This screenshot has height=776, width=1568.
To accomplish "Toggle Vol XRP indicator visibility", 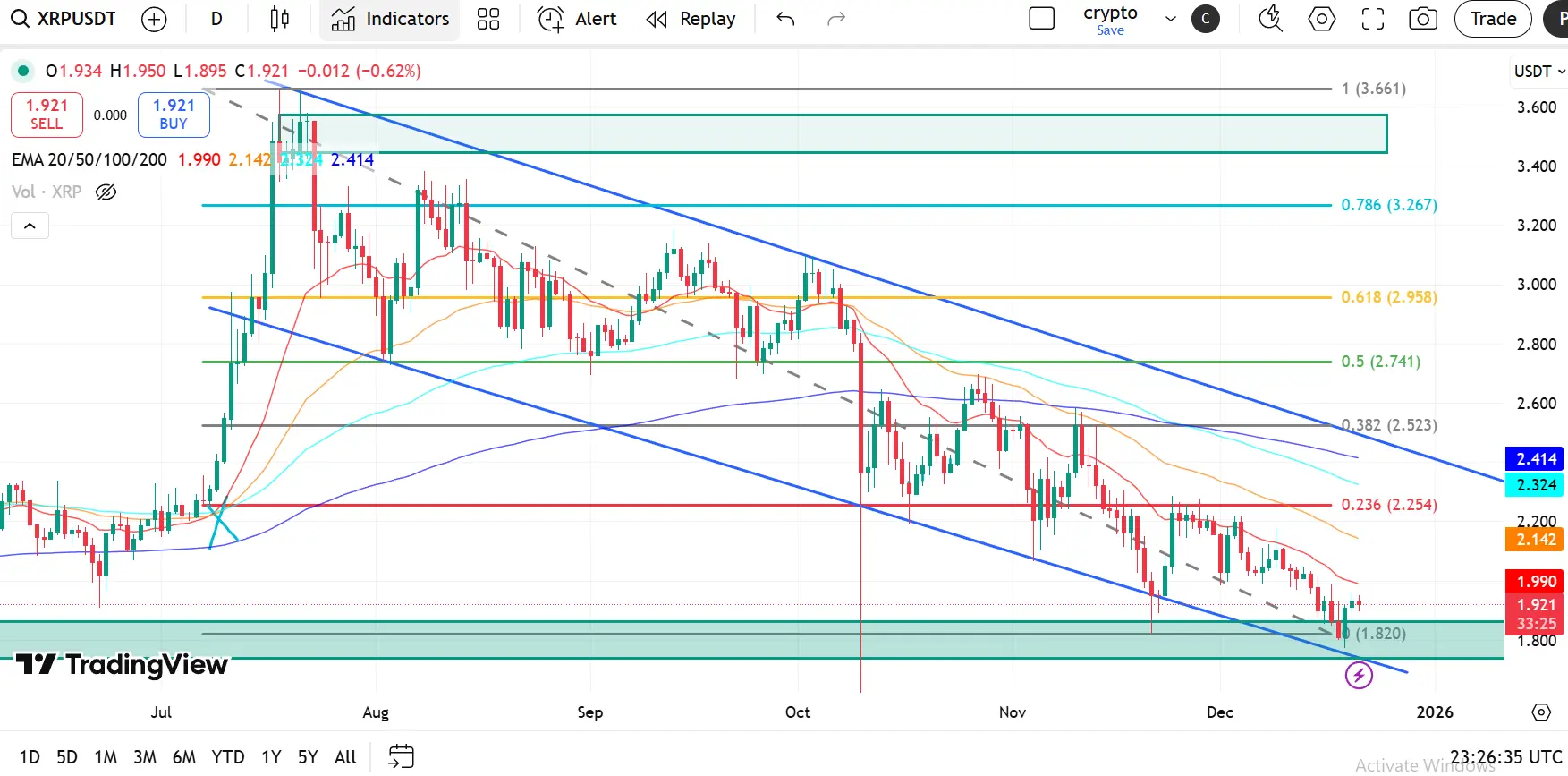I will coord(106,192).
